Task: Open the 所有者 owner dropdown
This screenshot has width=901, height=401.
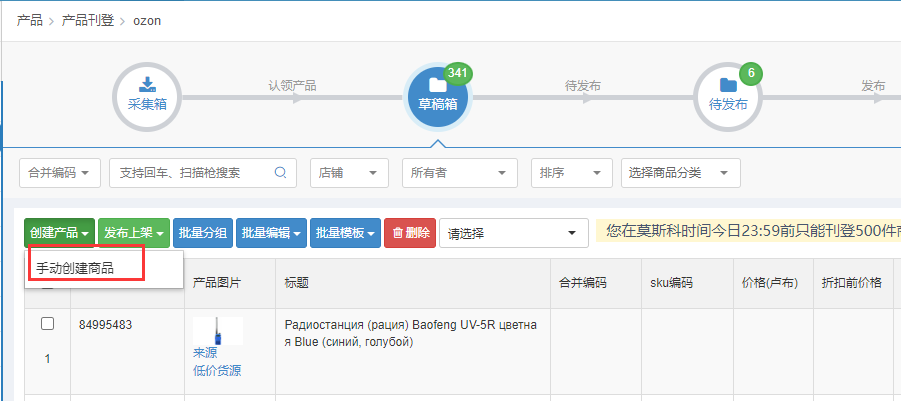Action: (x=460, y=173)
